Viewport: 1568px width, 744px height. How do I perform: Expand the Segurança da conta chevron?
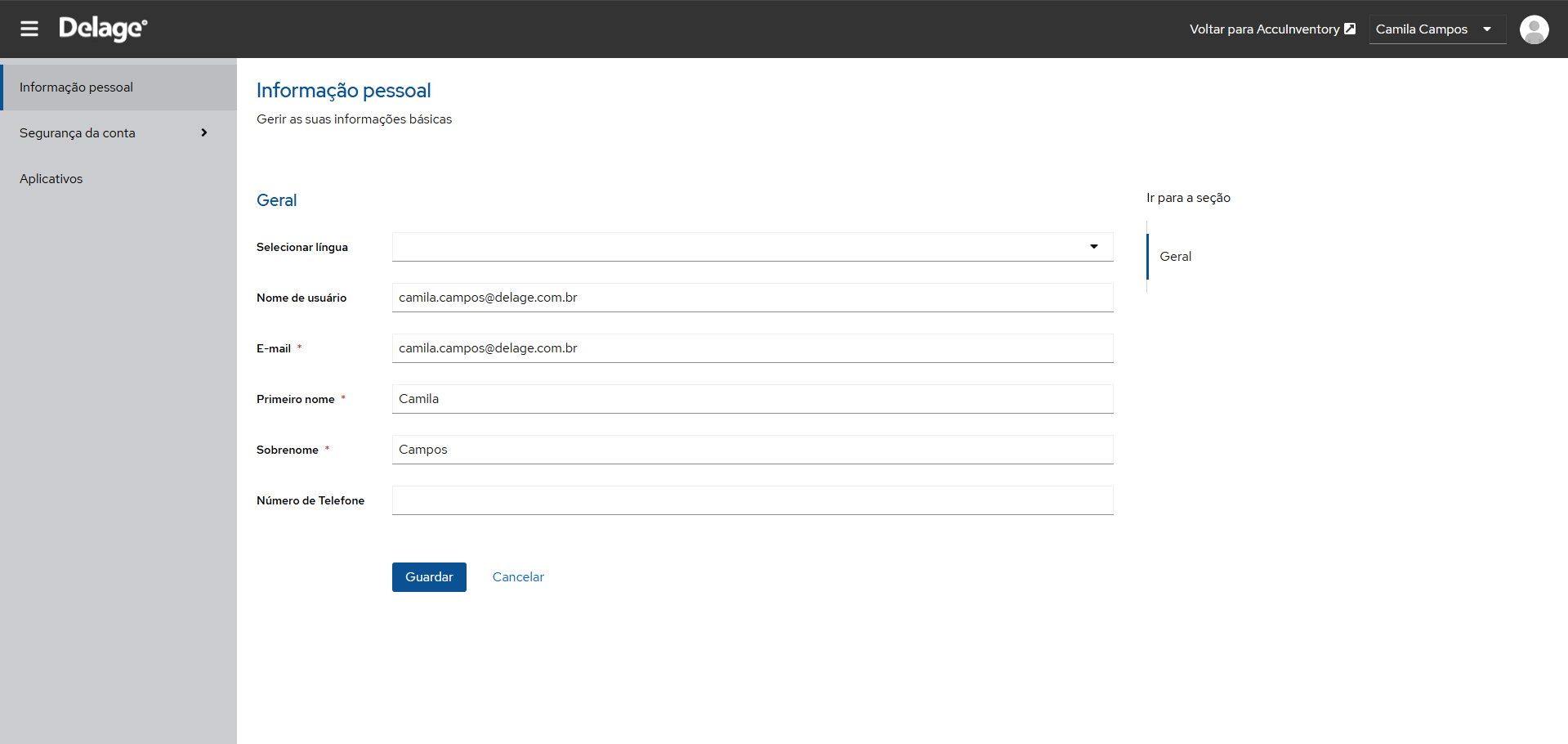(x=204, y=132)
